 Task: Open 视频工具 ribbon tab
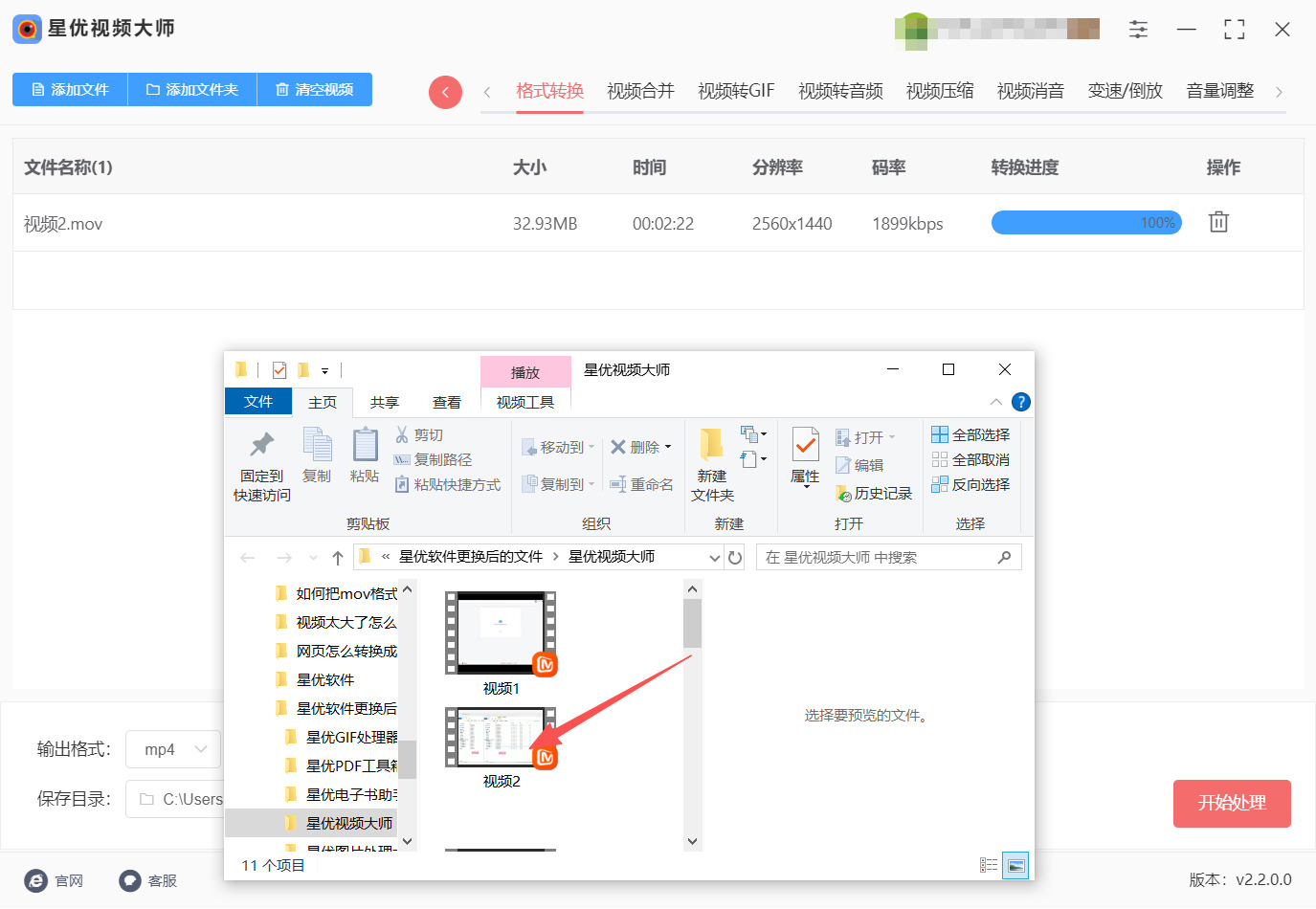(x=525, y=403)
